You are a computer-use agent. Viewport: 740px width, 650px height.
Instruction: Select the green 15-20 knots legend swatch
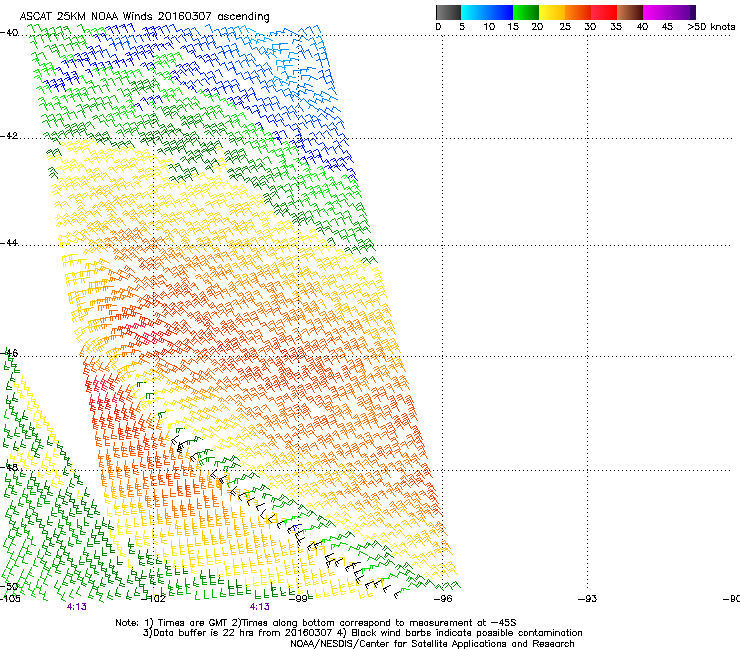[526, 12]
